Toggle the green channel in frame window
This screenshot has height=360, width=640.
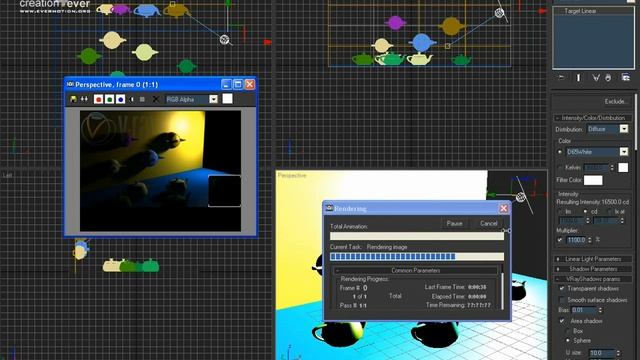[x=109, y=99]
